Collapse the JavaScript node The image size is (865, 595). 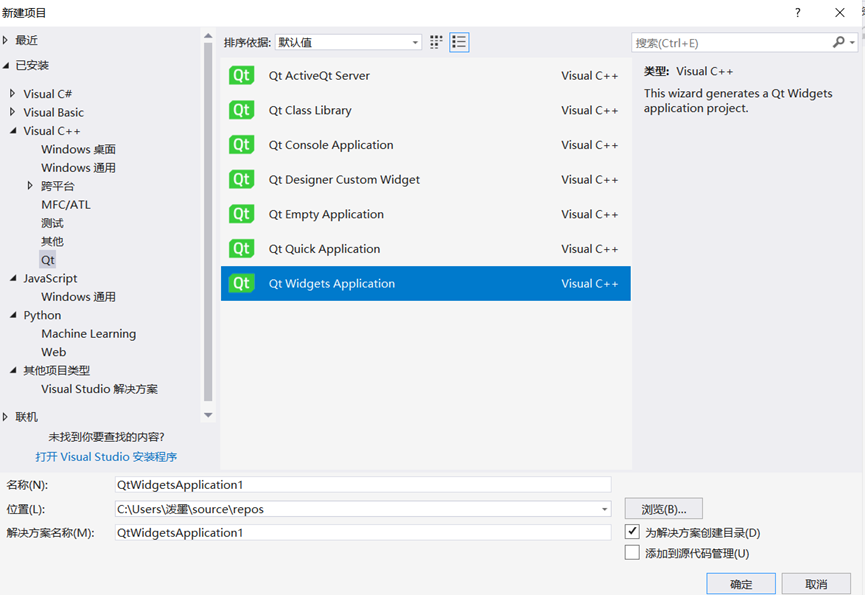click(13, 278)
